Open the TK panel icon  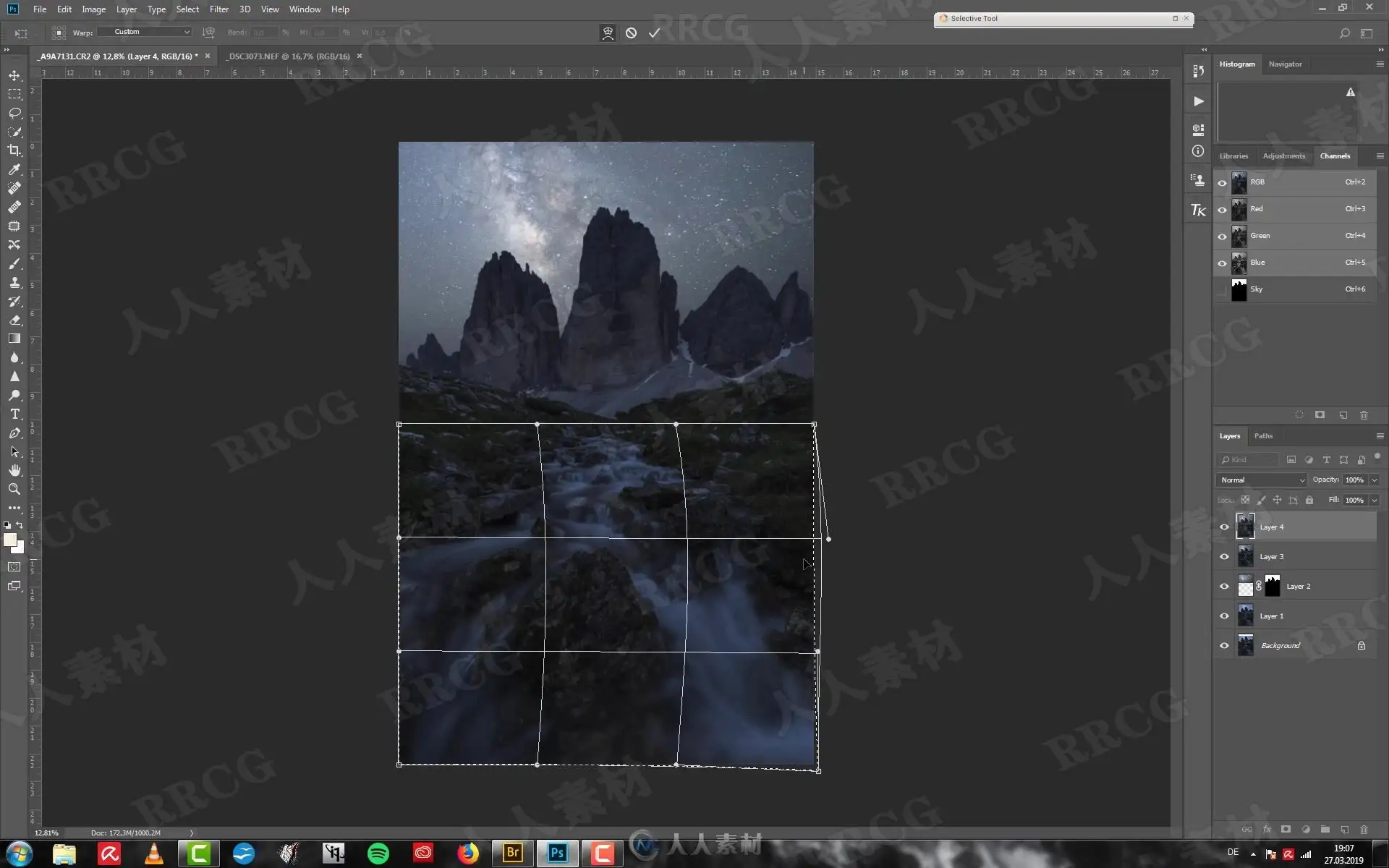click(x=1198, y=210)
